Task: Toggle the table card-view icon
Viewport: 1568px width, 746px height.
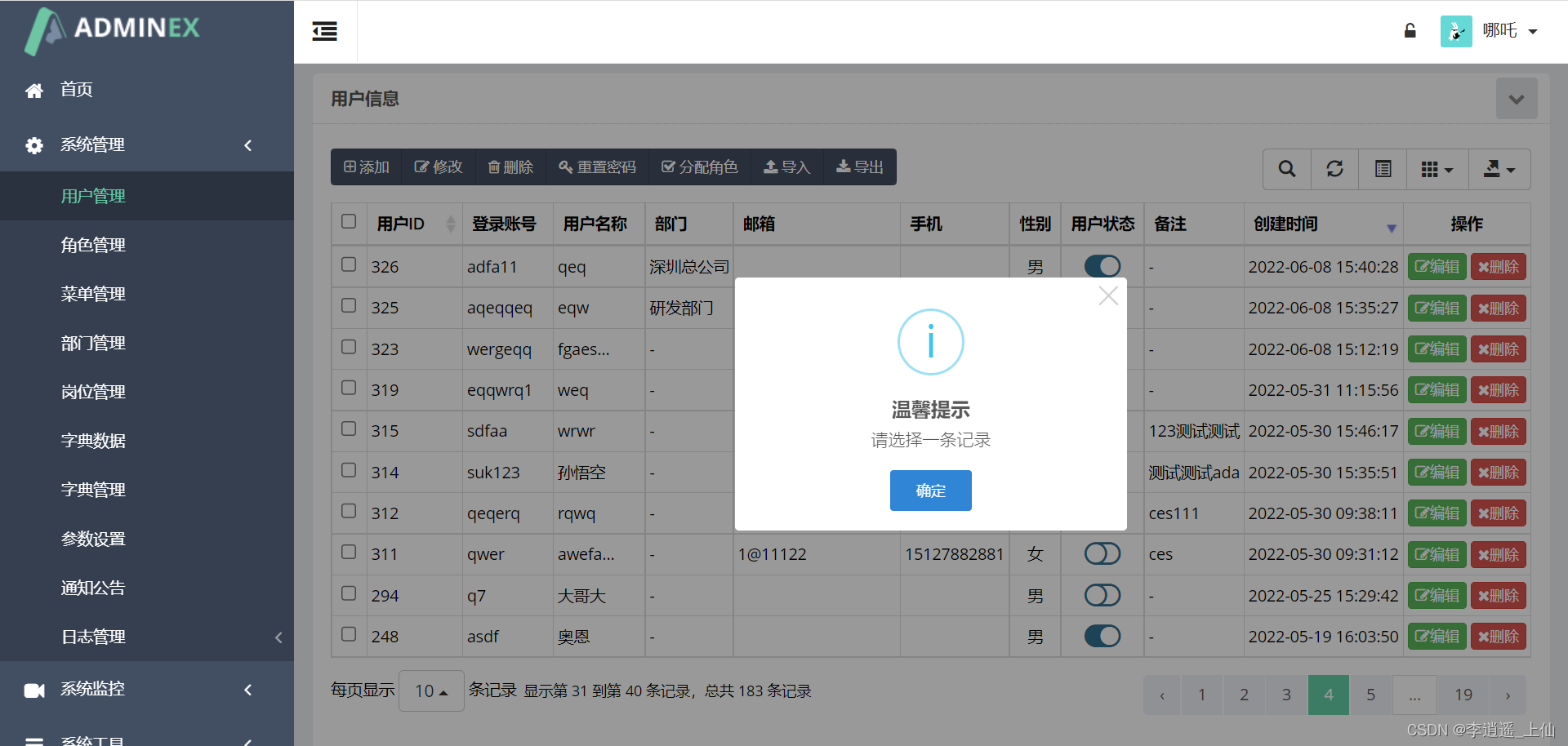Action: tap(1382, 169)
